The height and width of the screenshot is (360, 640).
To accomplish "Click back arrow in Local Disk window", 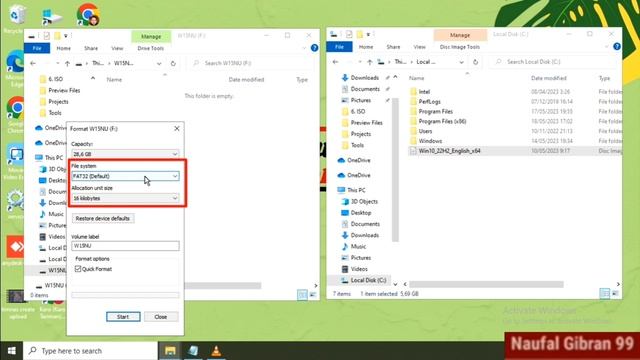I will click(x=336, y=62).
